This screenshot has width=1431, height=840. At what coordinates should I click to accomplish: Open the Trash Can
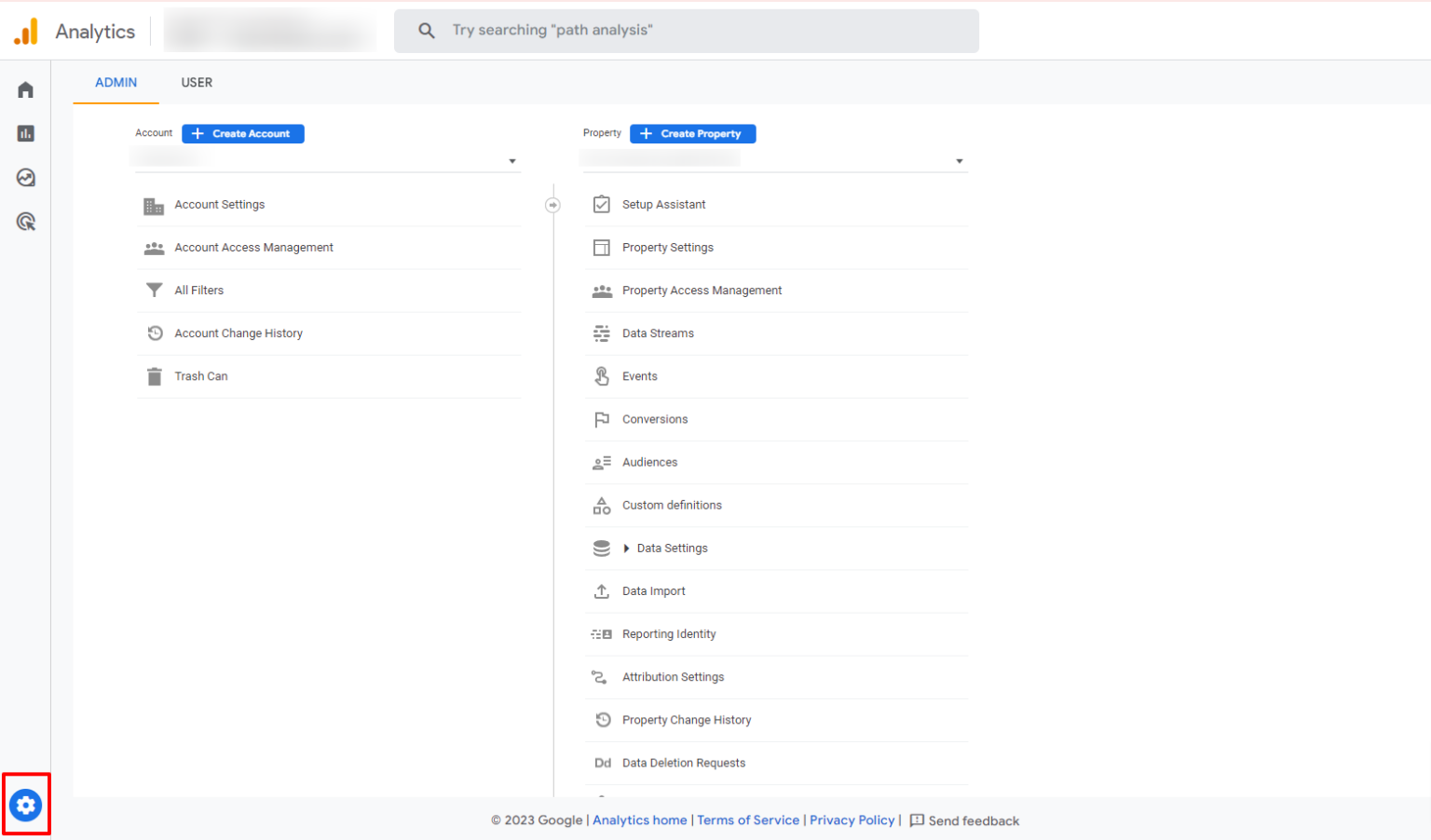(200, 375)
